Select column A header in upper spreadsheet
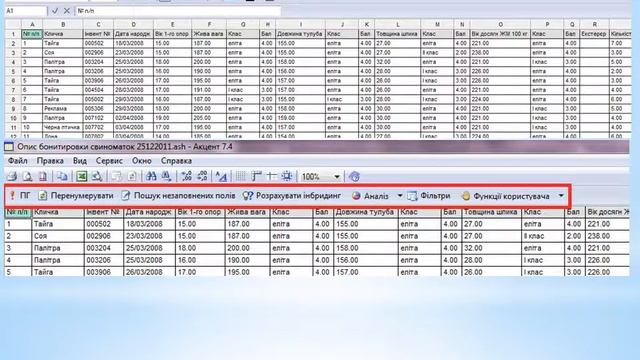 coord(32,24)
